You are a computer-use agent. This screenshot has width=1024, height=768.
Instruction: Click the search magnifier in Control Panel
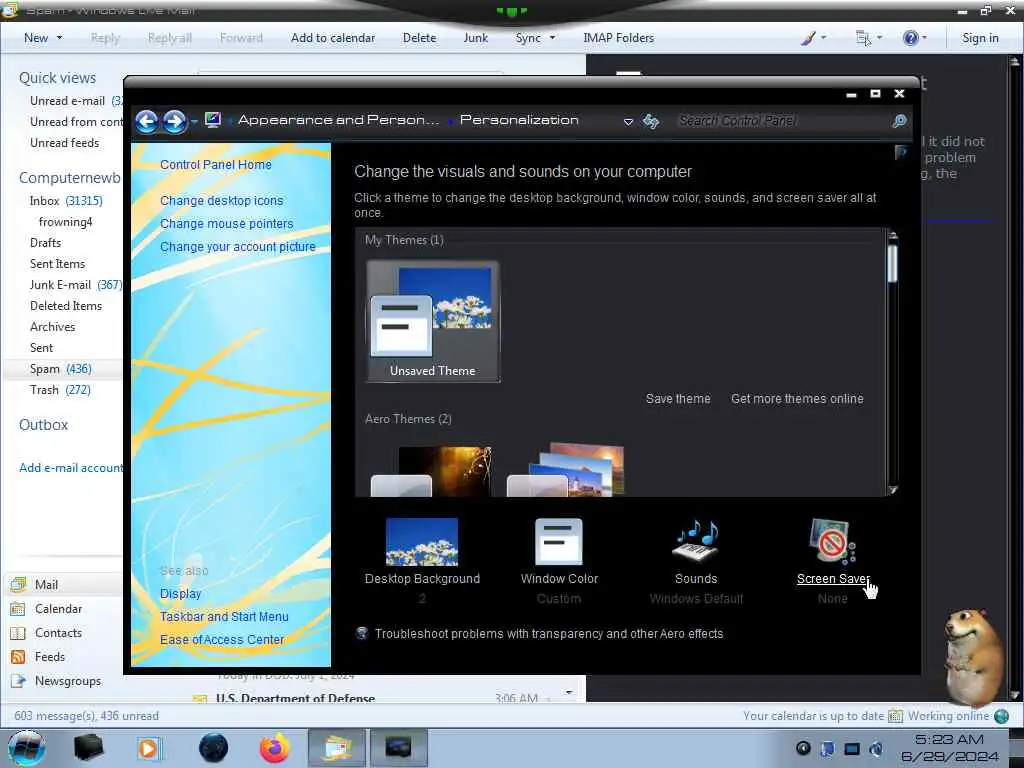coord(899,121)
